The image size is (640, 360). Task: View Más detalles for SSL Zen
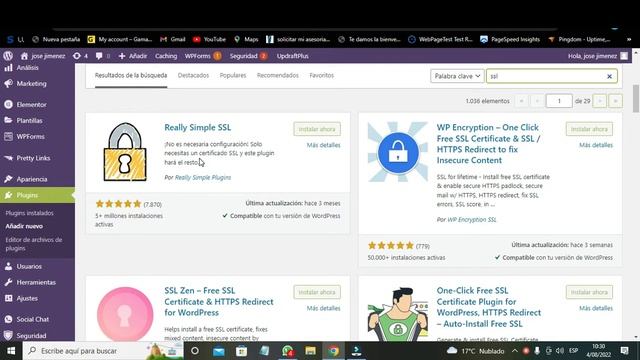pyautogui.click(x=323, y=309)
